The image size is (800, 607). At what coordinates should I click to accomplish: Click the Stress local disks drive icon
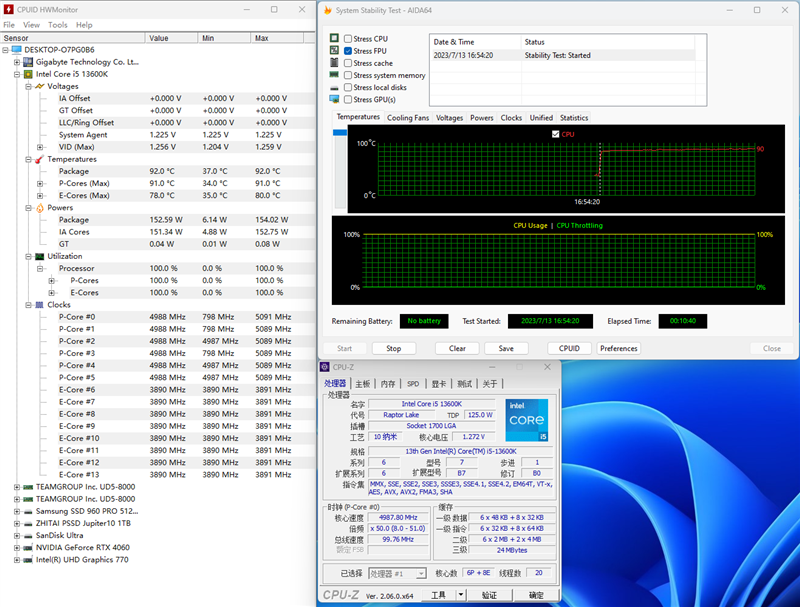[334, 88]
